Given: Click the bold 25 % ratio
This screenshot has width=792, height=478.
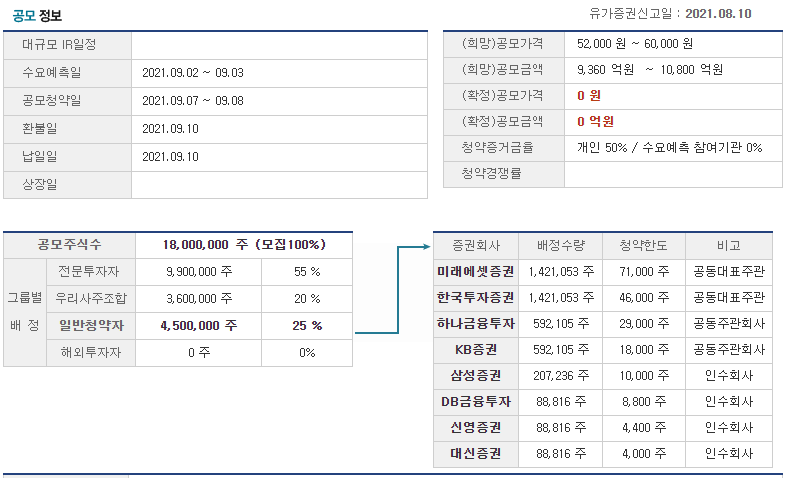Looking at the screenshot, I should point(307,326).
